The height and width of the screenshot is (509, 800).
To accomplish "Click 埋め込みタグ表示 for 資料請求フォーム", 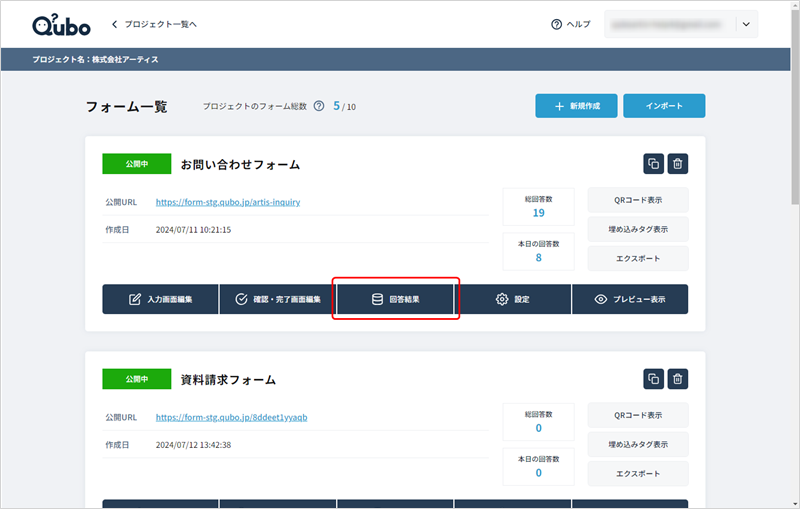I will pyautogui.click(x=638, y=444).
